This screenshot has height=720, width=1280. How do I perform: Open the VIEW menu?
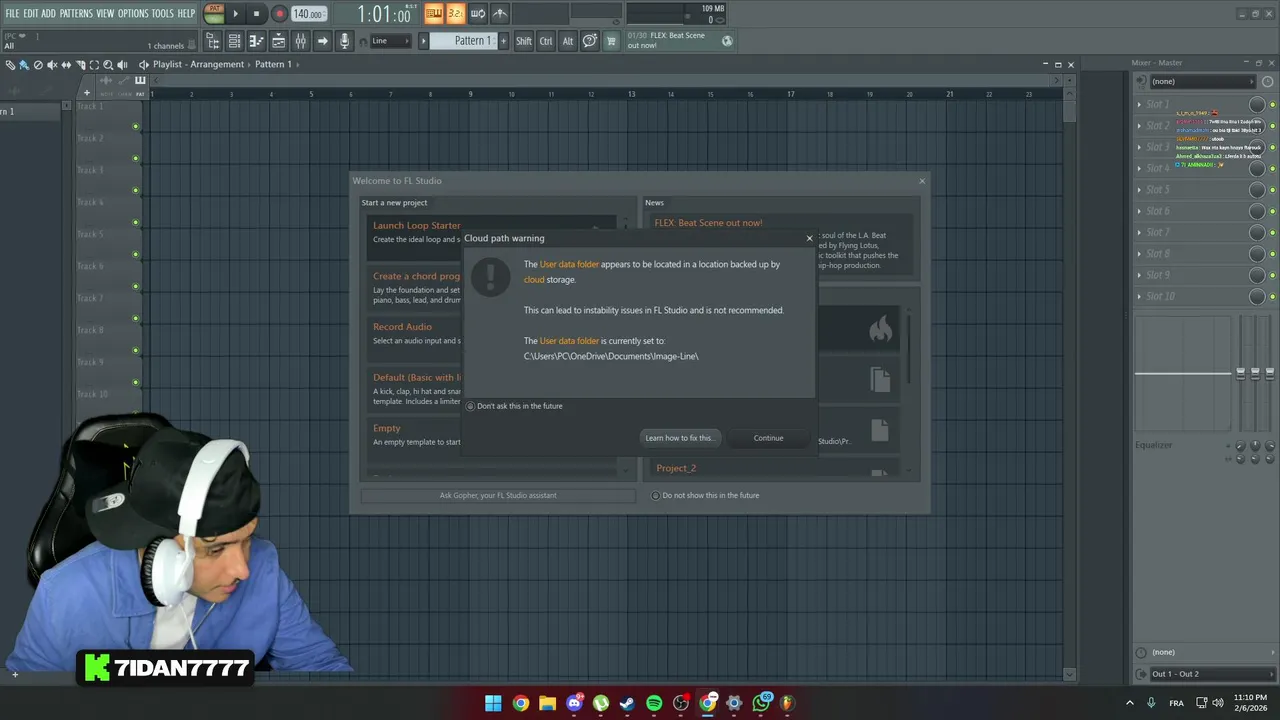(105, 13)
